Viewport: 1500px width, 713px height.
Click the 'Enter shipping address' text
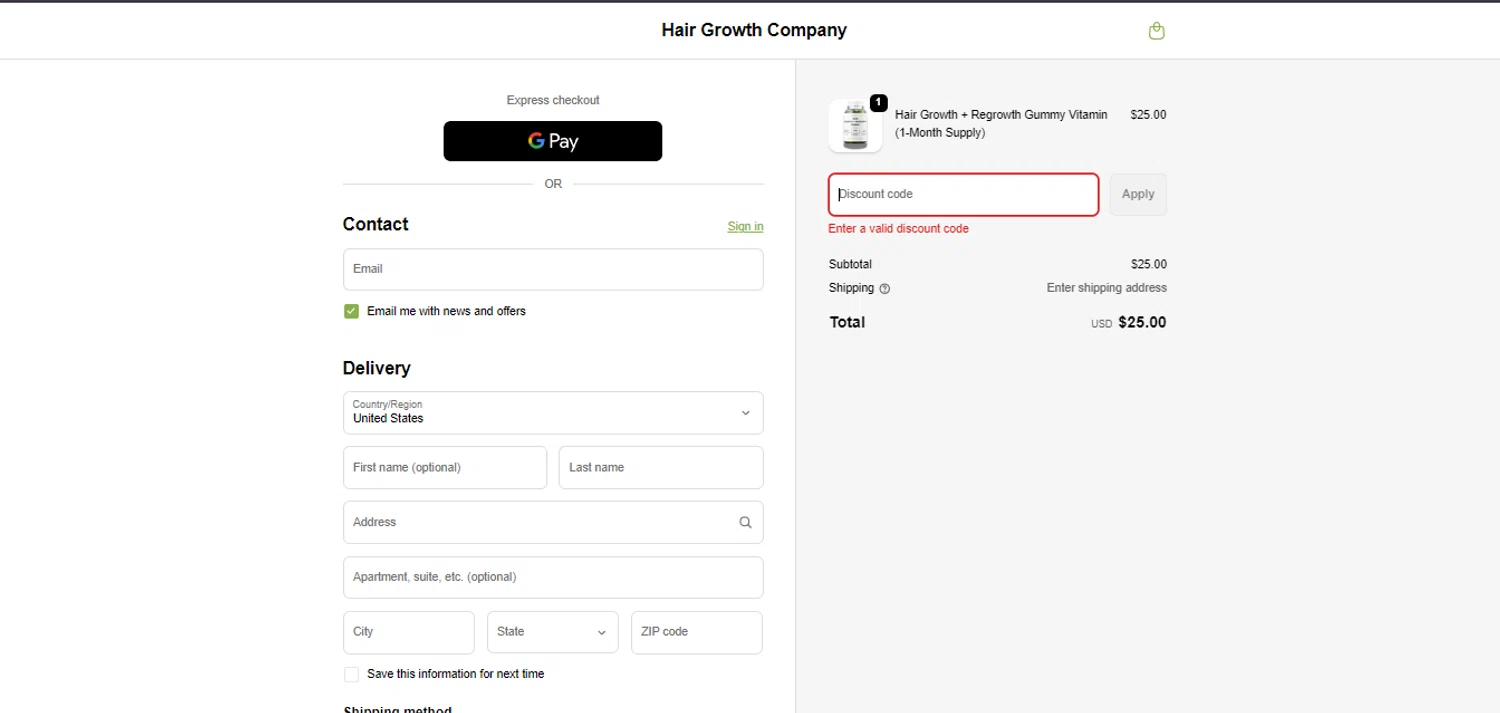1107,288
